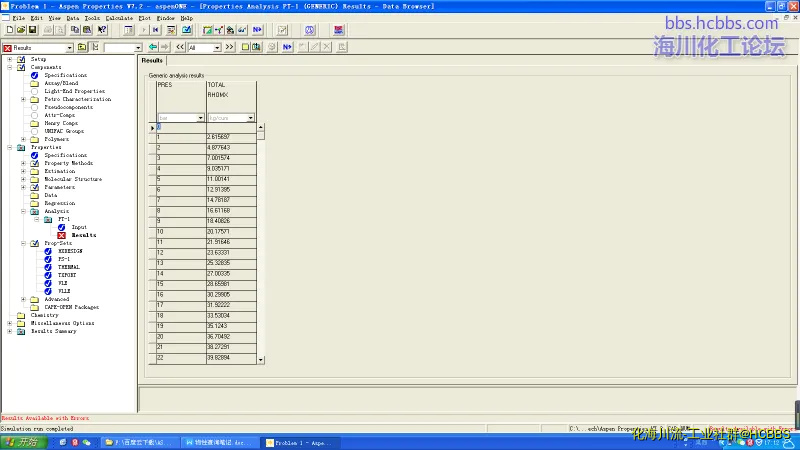Click the folder window taskbar button

click(x=140, y=443)
